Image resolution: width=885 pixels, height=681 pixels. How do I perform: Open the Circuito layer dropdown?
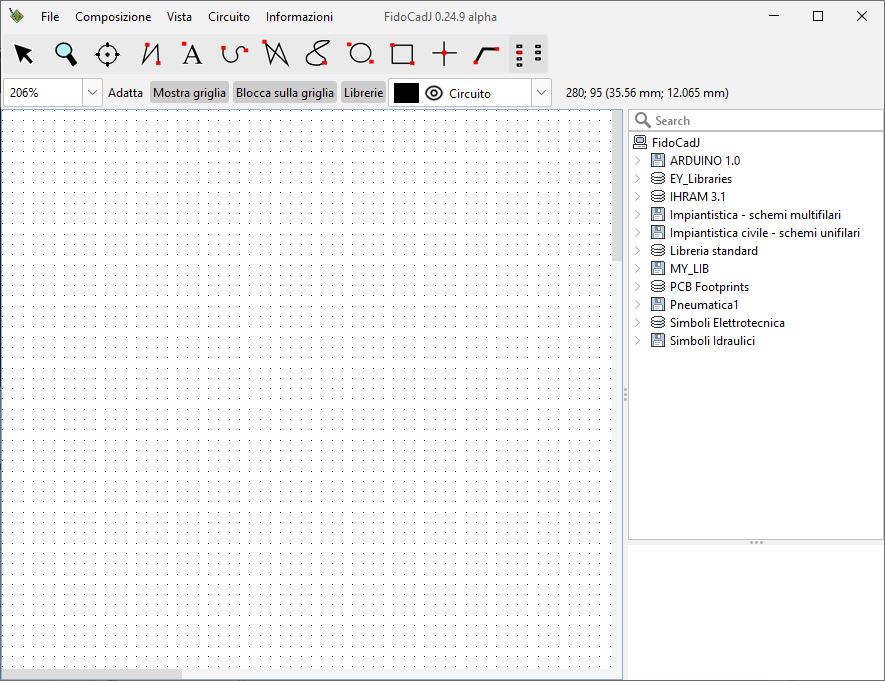point(541,93)
